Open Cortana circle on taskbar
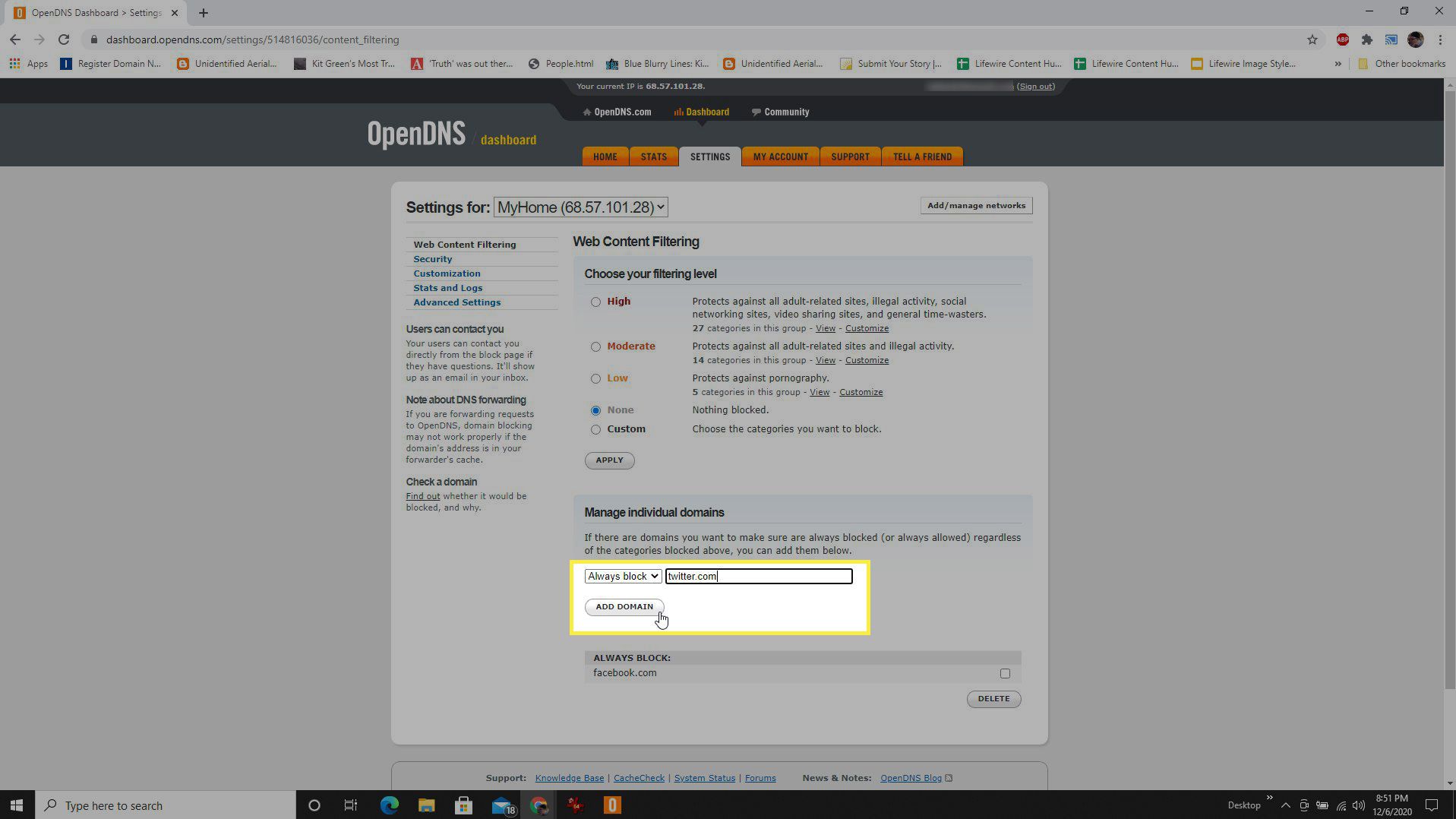Viewport: 1456px width, 819px height. click(314, 805)
